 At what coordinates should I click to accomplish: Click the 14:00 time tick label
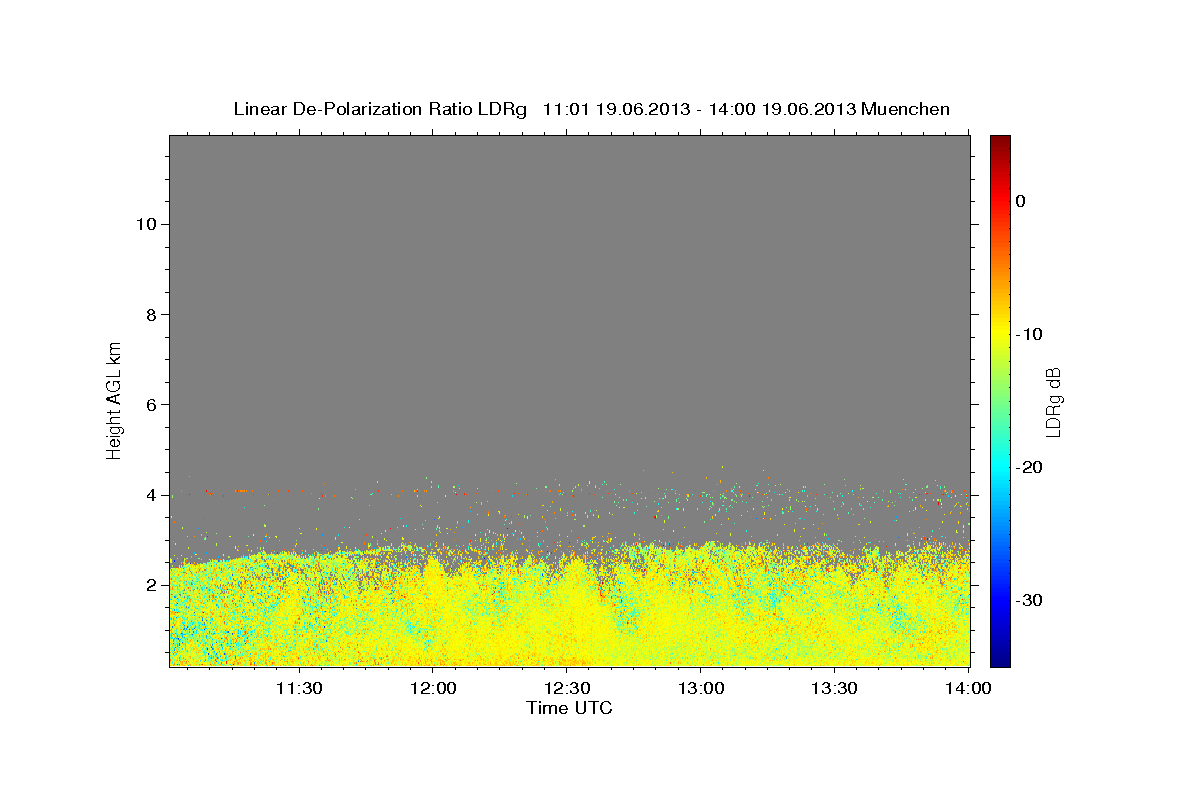[x=968, y=688]
